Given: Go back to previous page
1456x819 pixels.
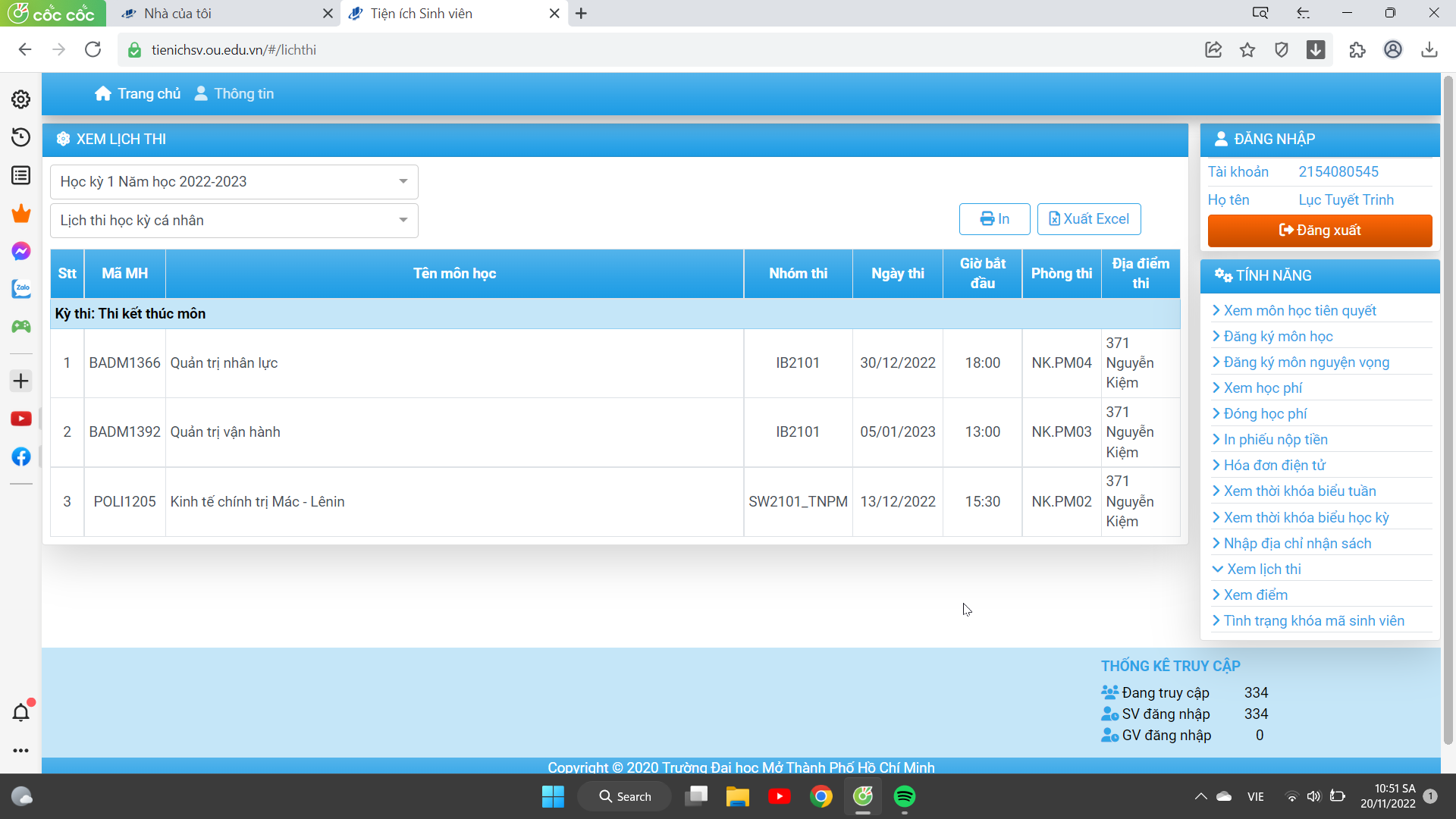Looking at the screenshot, I should [25, 50].
